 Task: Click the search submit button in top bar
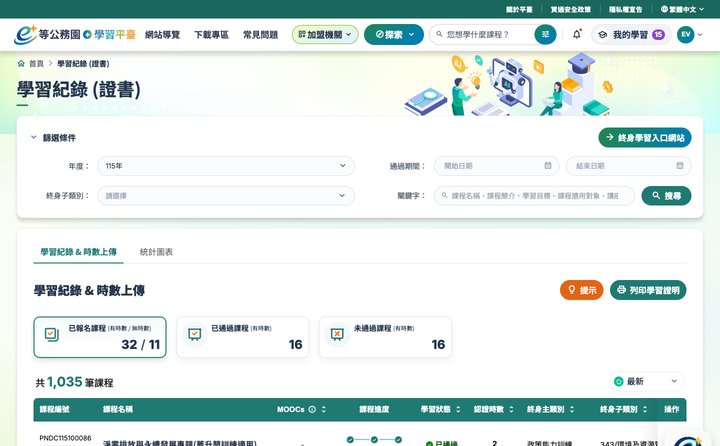545,34
